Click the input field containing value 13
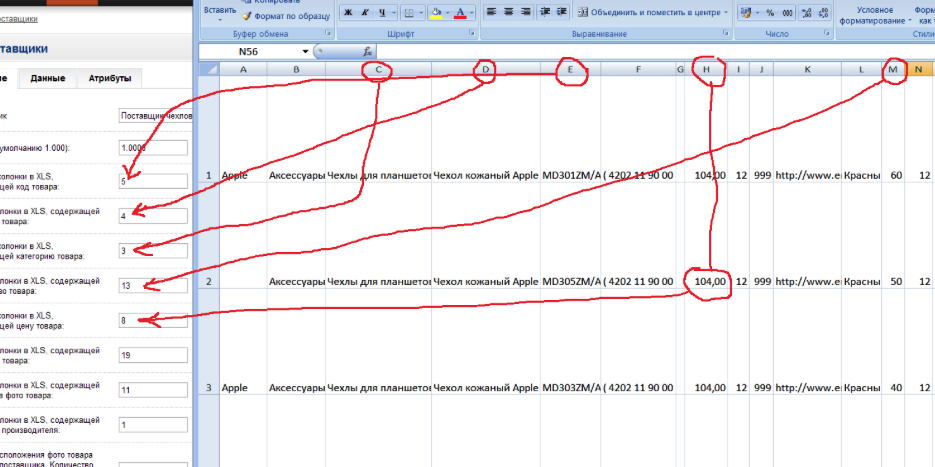Screen dimensions: 935x467 click(x=153, y=286)
